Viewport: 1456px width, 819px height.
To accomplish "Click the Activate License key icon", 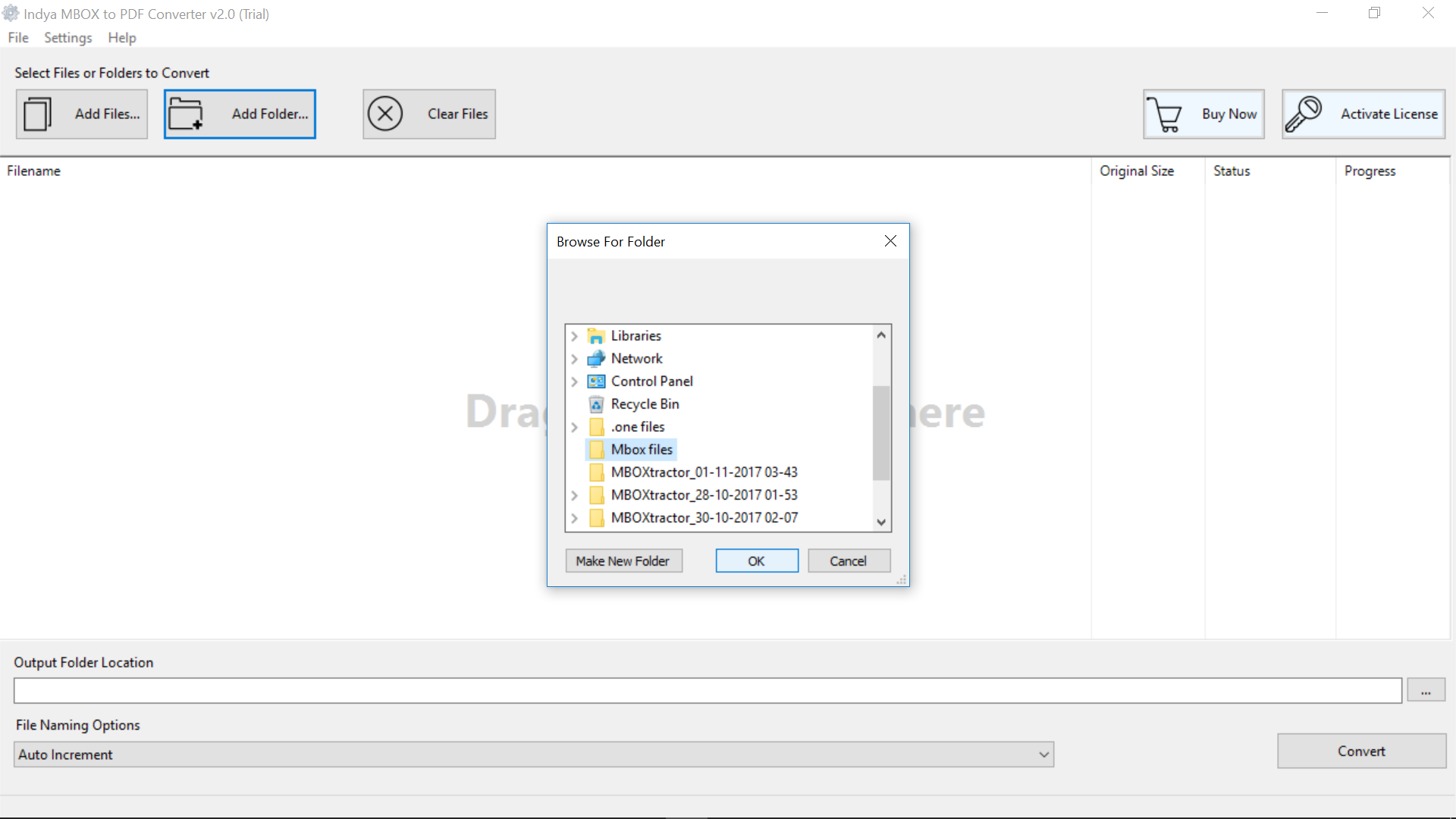I will (x=1304, y=113).
